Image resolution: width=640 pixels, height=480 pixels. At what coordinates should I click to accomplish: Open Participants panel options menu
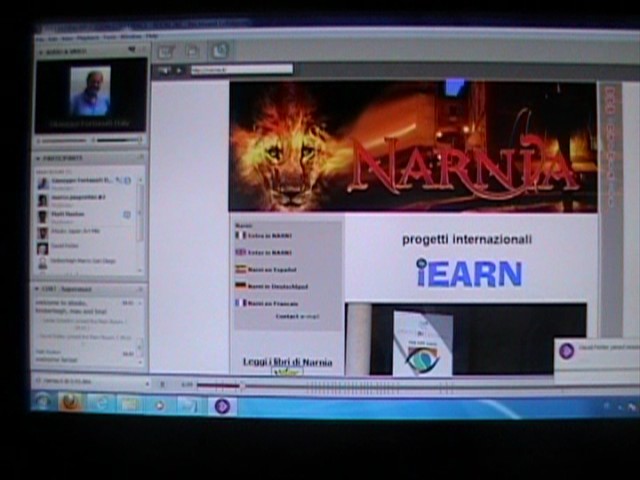[x=141, y=157]
